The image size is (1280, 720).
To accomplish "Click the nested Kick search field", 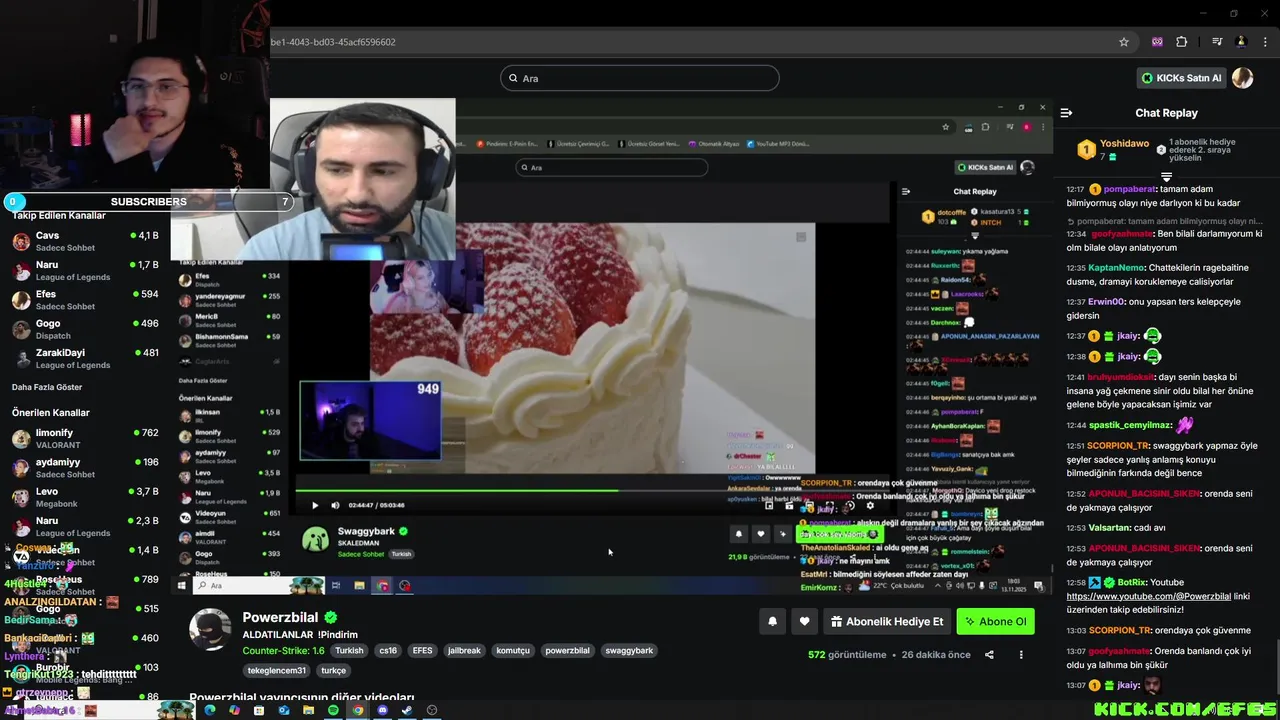I will click(x=611, y=167).
